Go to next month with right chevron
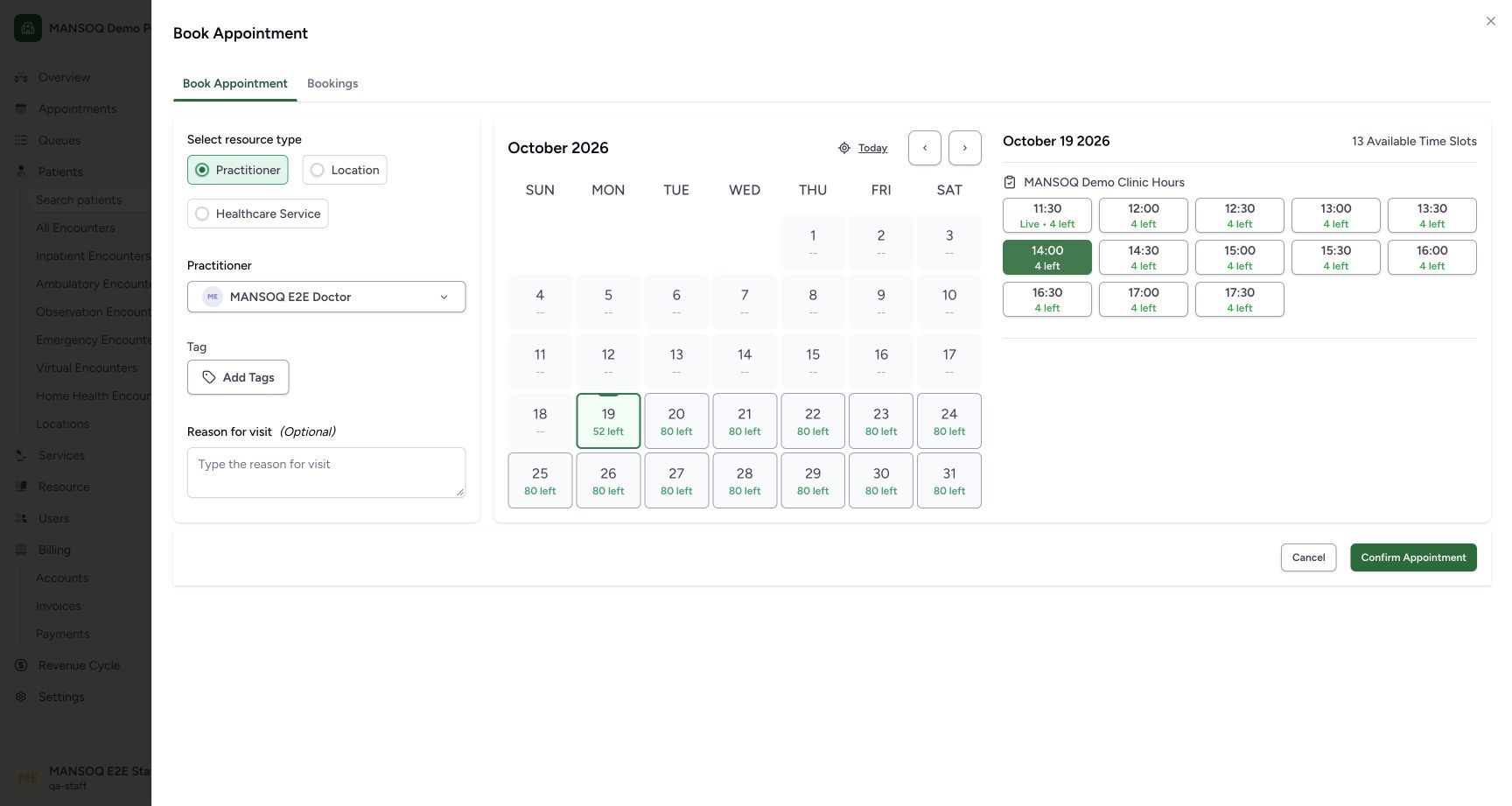Image resolution: width=1512 pixels, height=806 pixels. tap(965, 148)
